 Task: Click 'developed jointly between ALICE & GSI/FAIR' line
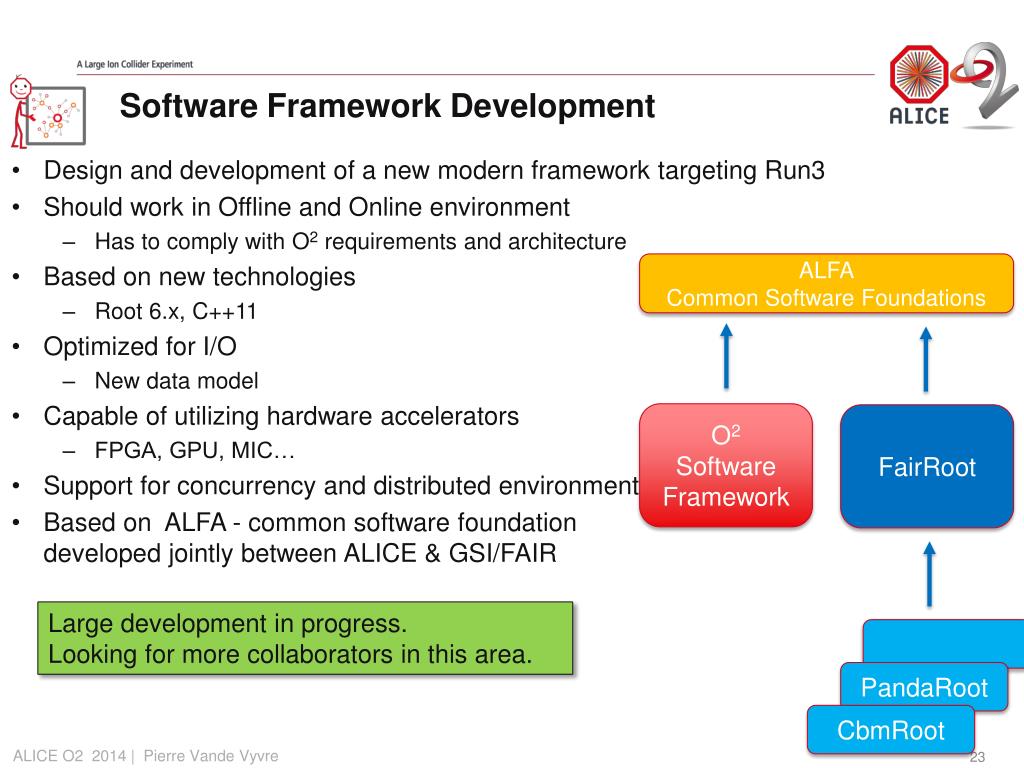click(x=300, y=554)
